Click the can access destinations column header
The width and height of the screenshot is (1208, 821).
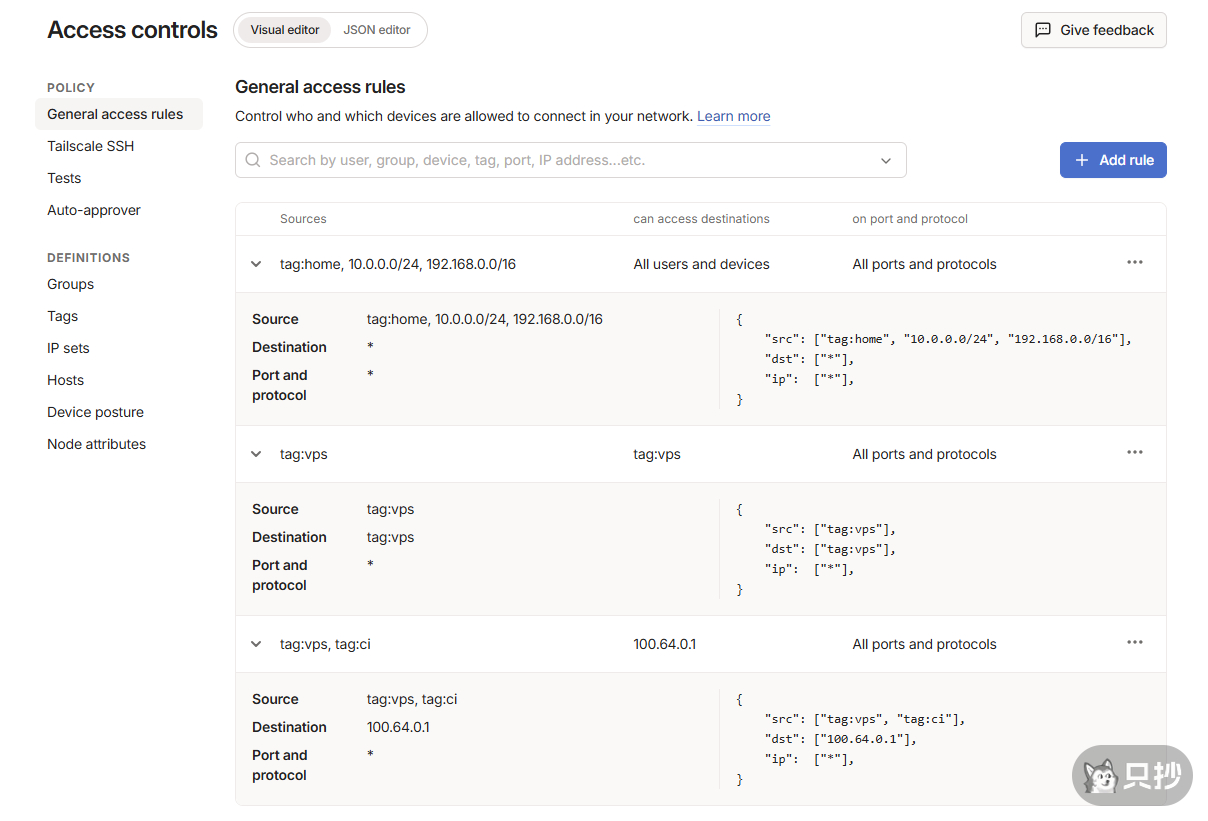point(701,219)
